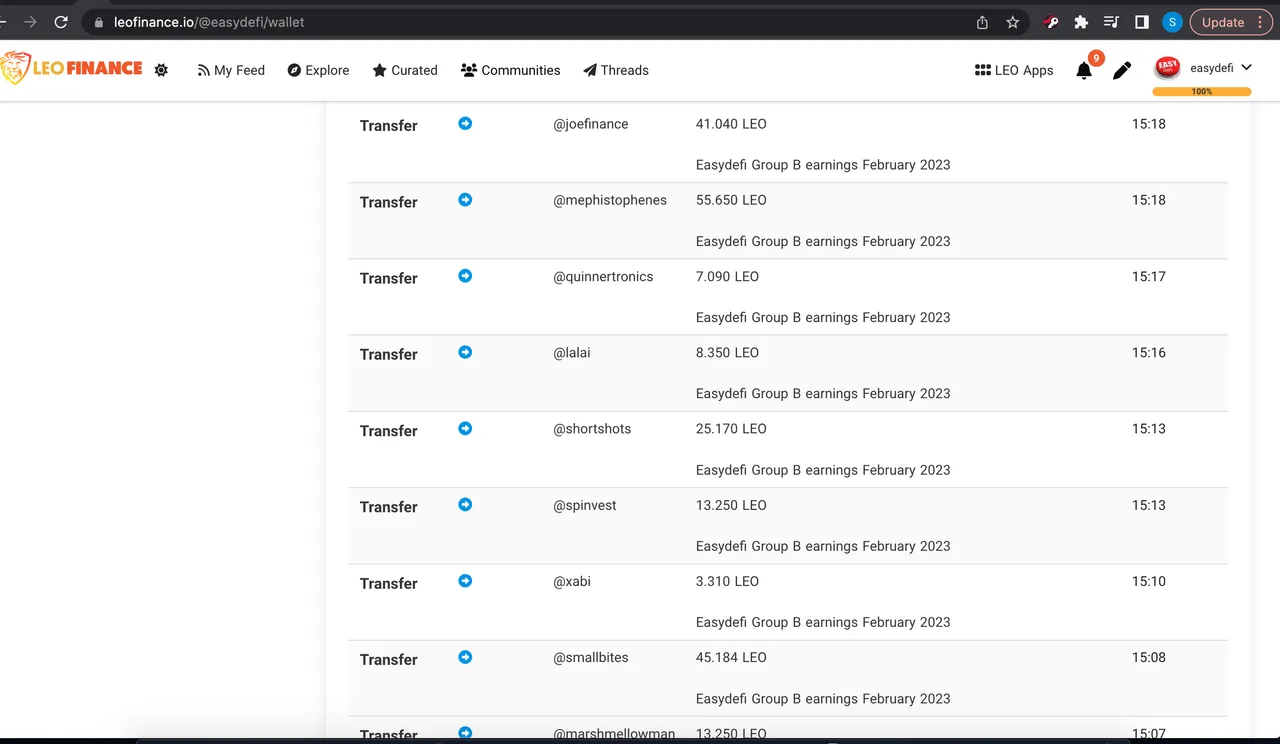Open @quinnertronics profile link
The image size is (1280, 744).
pyautogui.click(x=603, y=276)
